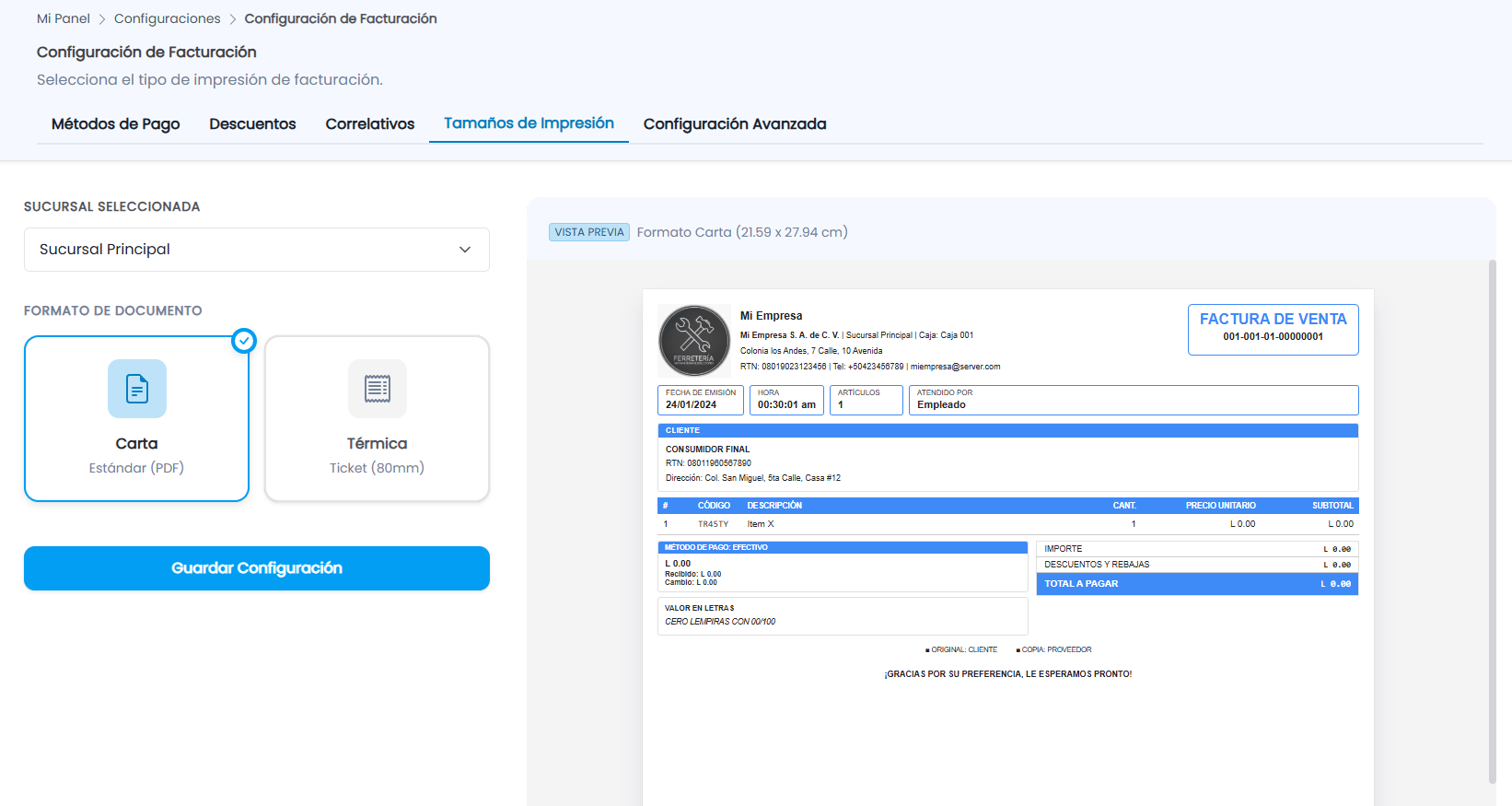Click Formato Carta (21.59 x 27.94 cm) label

tap(742, 232)
